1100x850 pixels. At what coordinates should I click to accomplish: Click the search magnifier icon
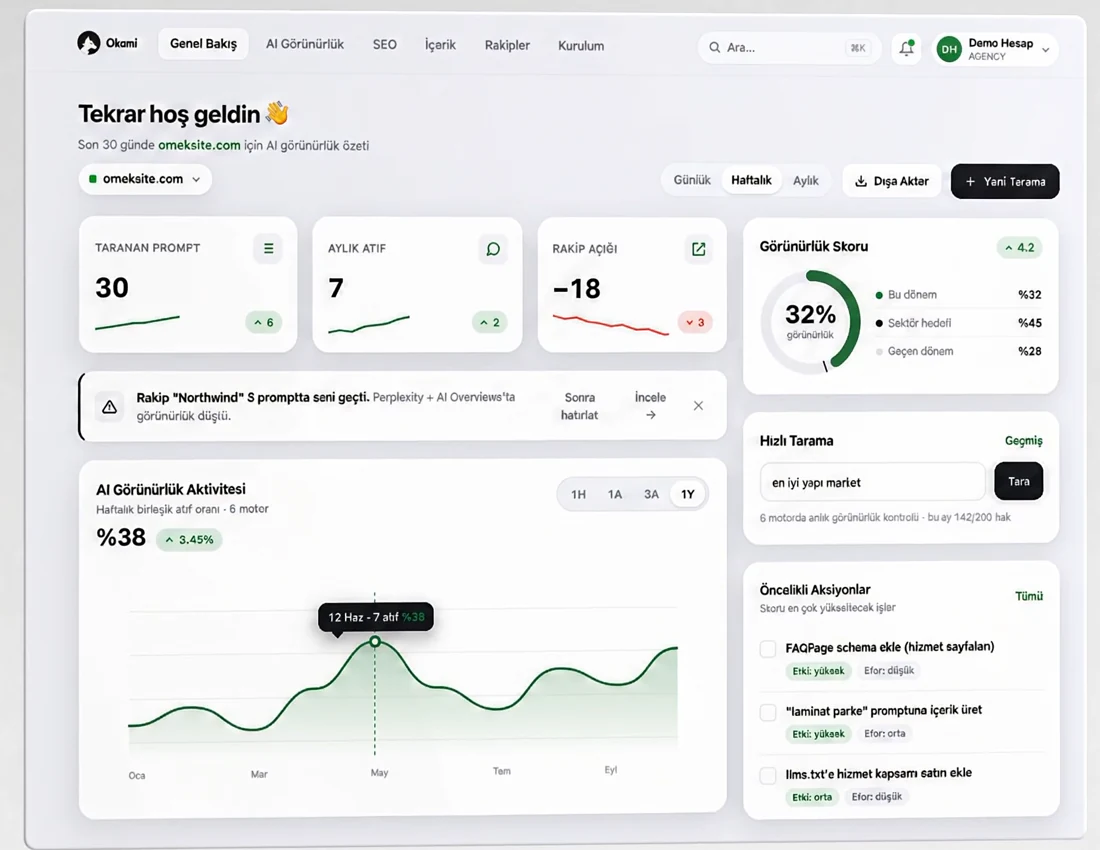point(714,48)
